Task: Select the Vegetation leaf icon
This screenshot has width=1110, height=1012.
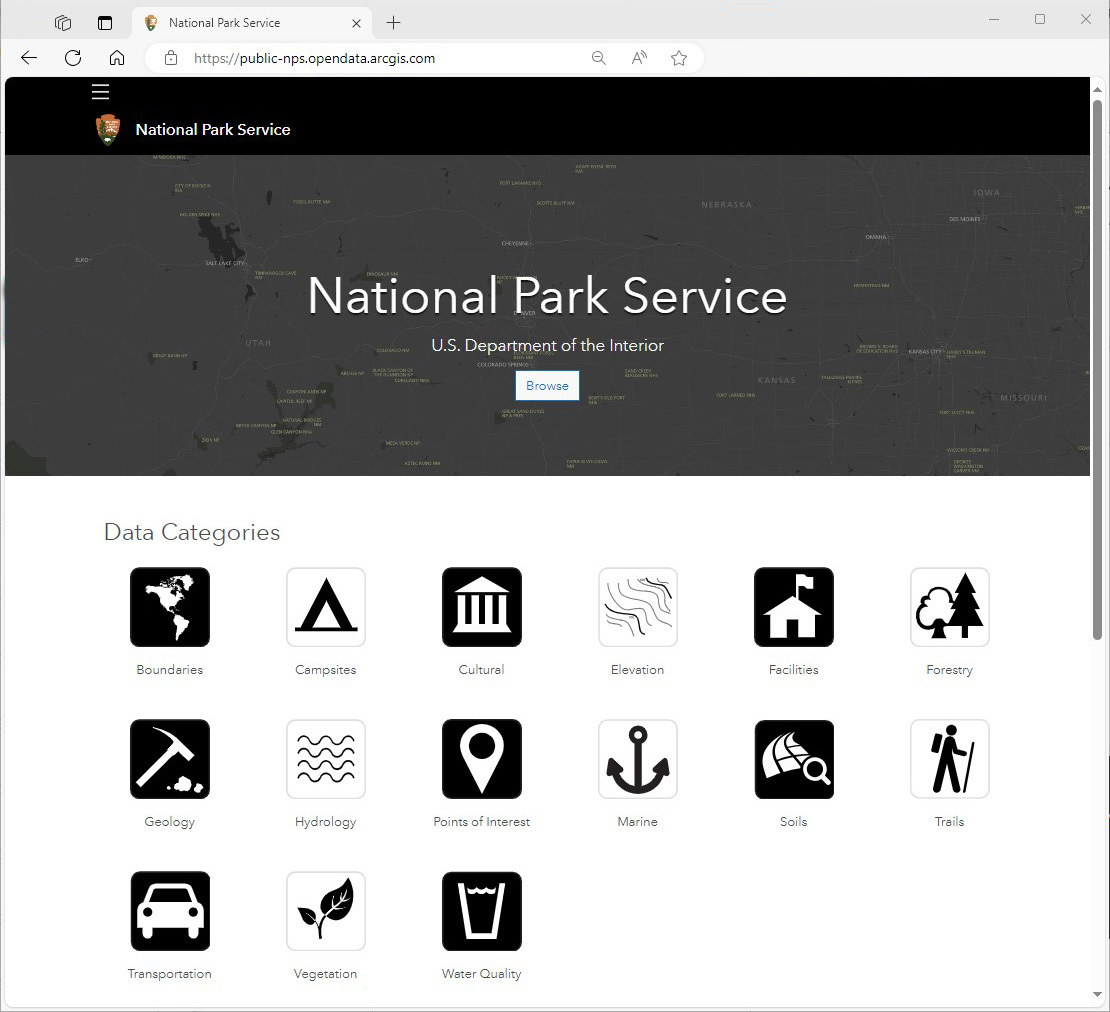Action: pos(325,911)
